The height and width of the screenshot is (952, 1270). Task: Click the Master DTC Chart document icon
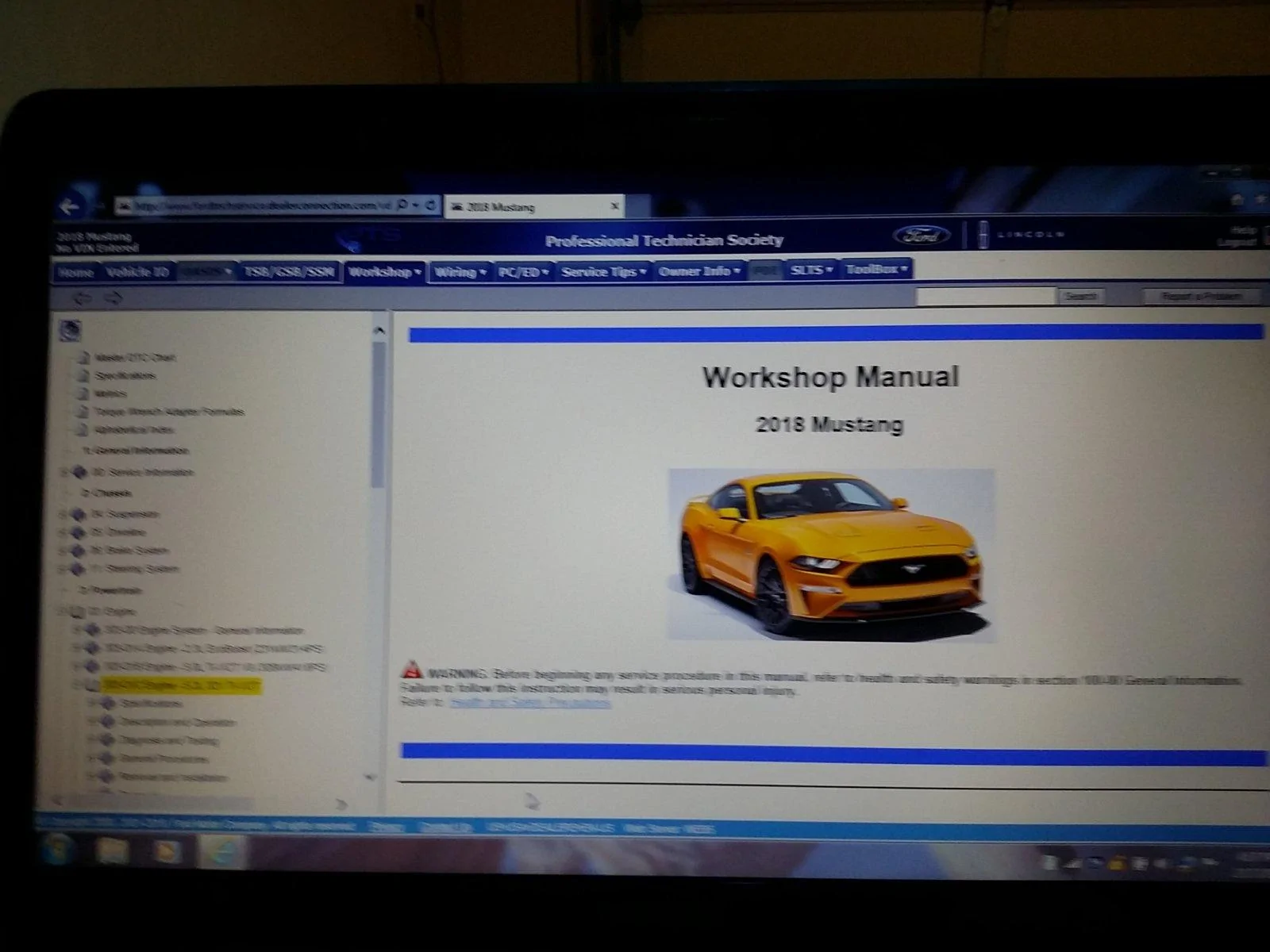click(x=83, y=357)
